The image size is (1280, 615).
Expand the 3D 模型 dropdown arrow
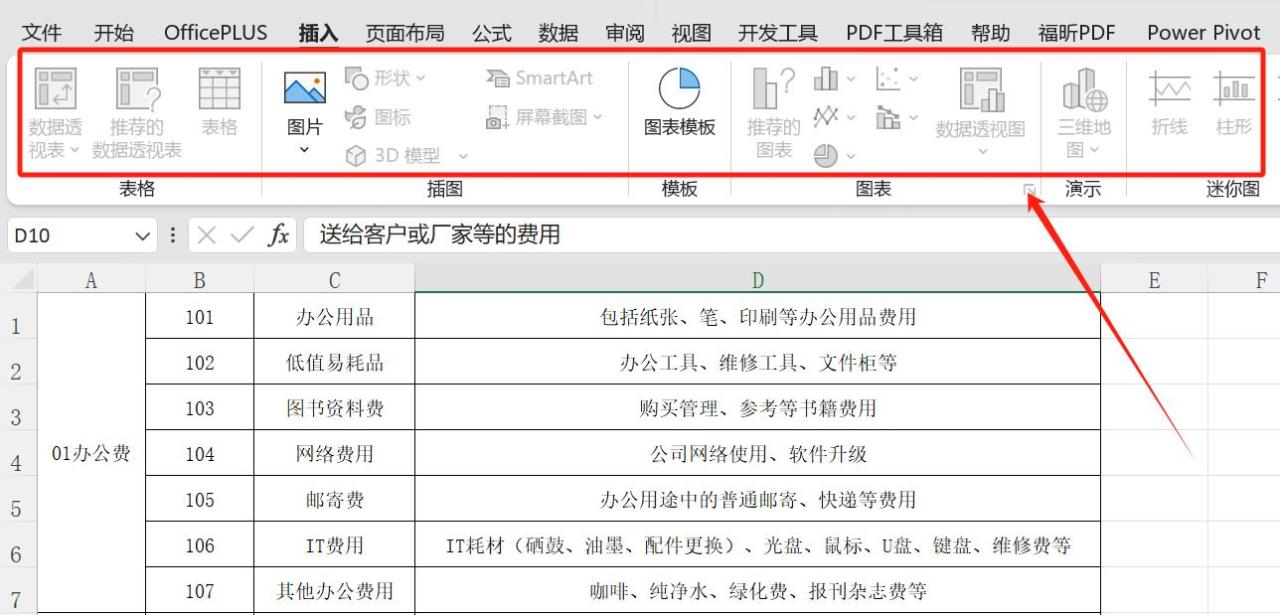[463, 156]
